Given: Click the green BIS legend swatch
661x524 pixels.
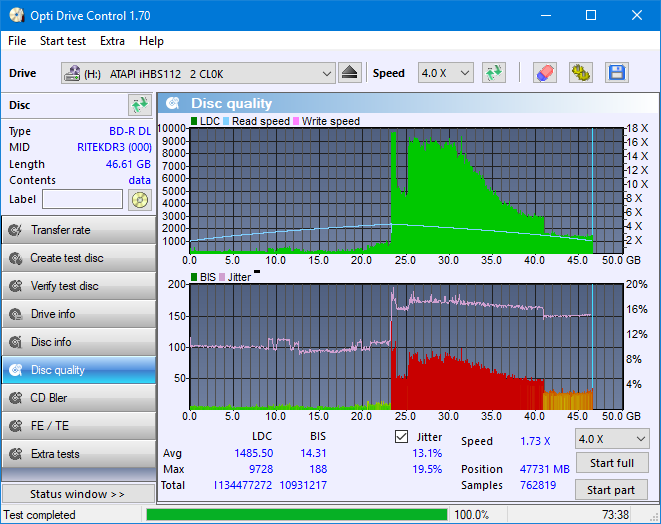Looking at the screenshot, I should coord(194,277).
